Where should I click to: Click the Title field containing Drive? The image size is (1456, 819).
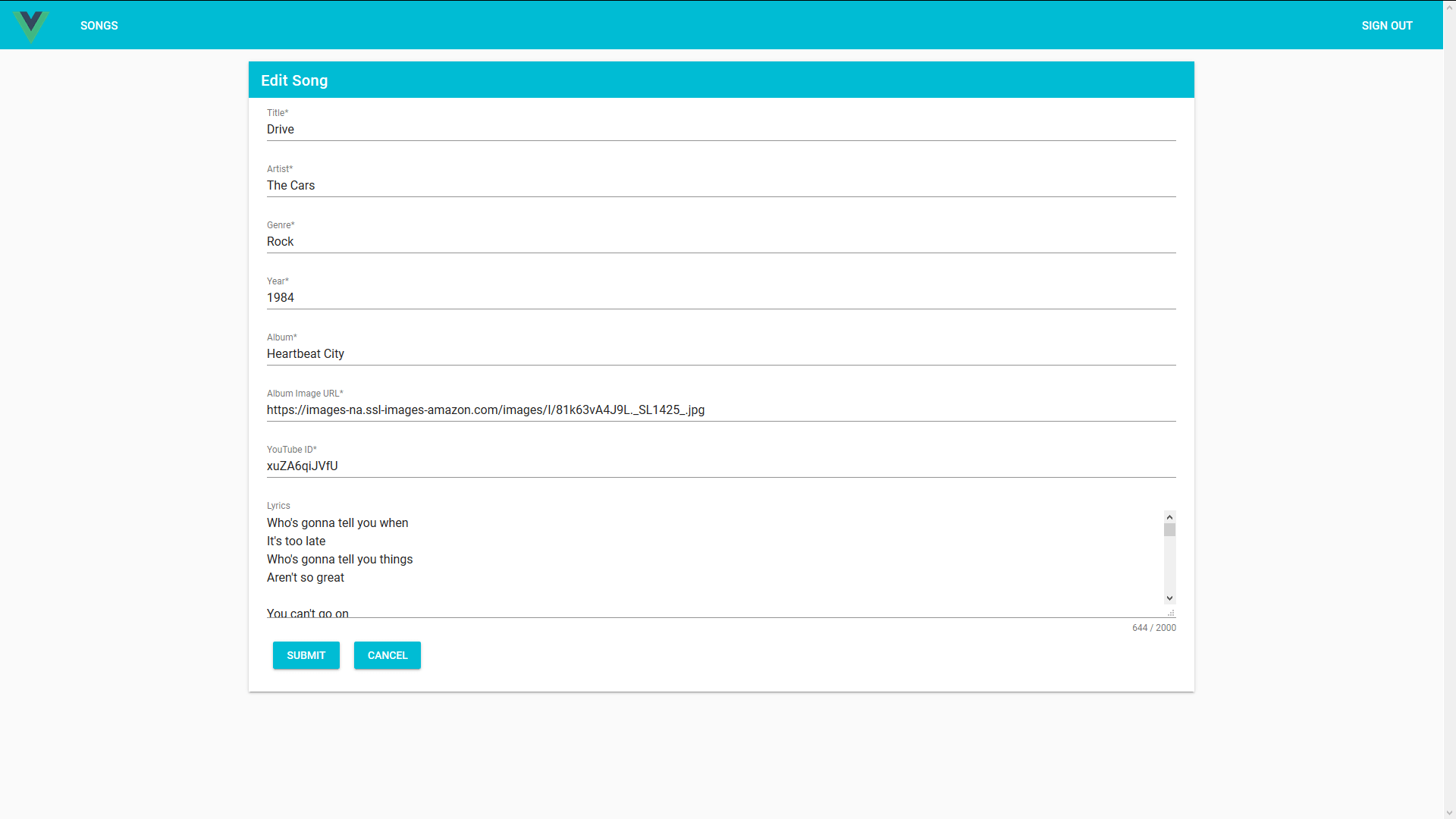click(x=720, y=130)
